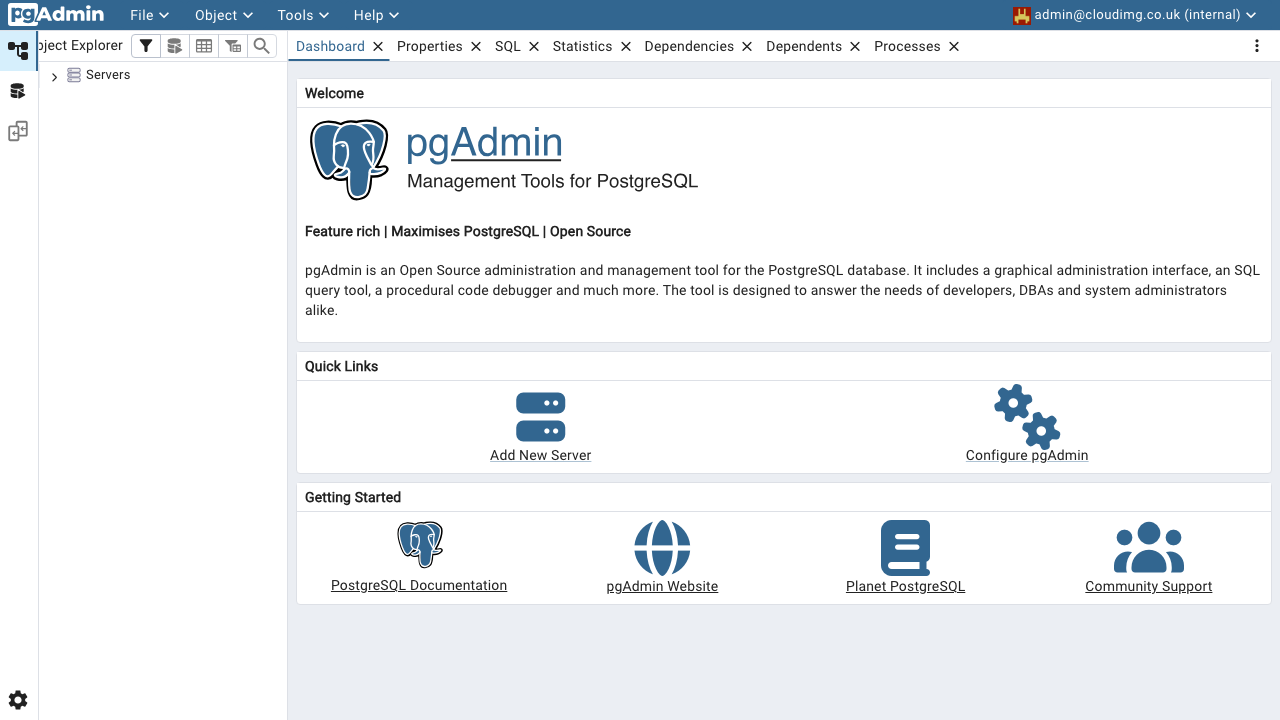Open the Query Tool Workspace sidebar icon
Image resolution: width=1280 pixels, height=720 pixels.
(18, 91)
